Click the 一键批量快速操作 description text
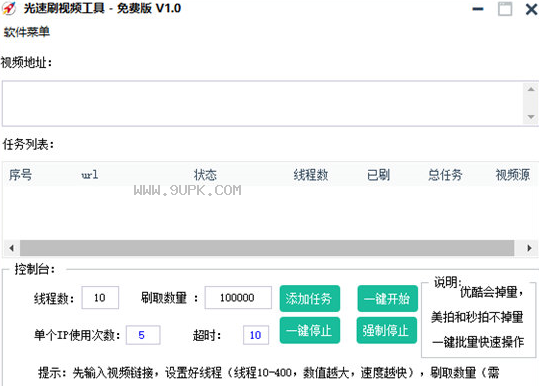 pos(478,342)
